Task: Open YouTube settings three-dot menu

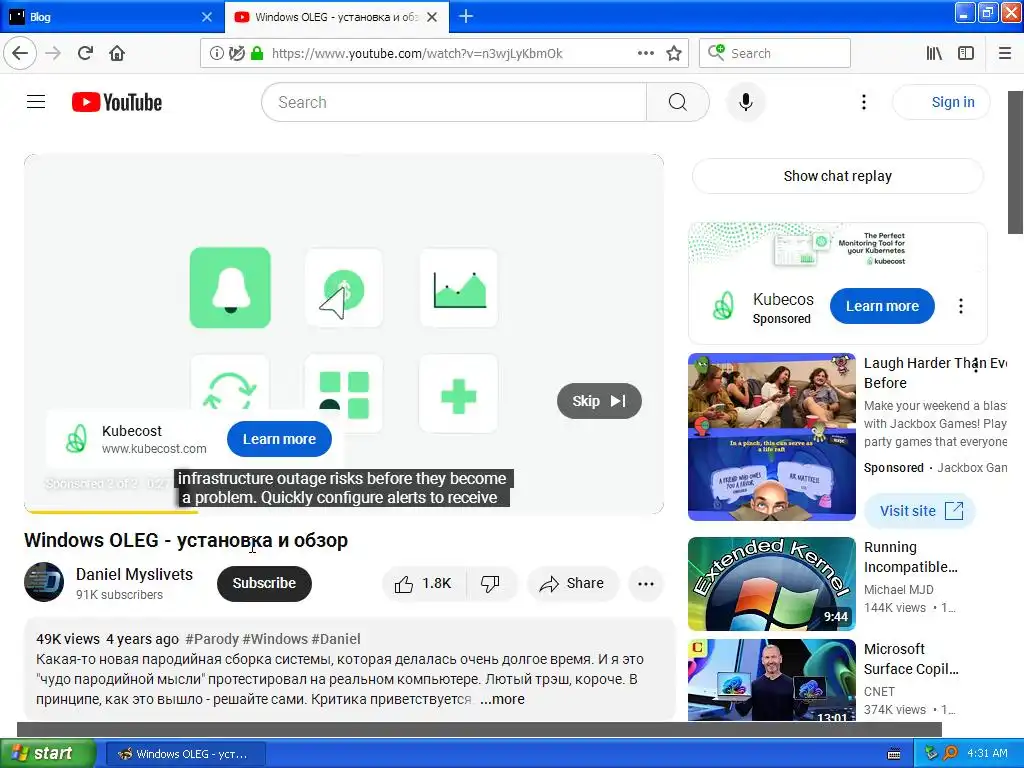Action: coord(863,102)
